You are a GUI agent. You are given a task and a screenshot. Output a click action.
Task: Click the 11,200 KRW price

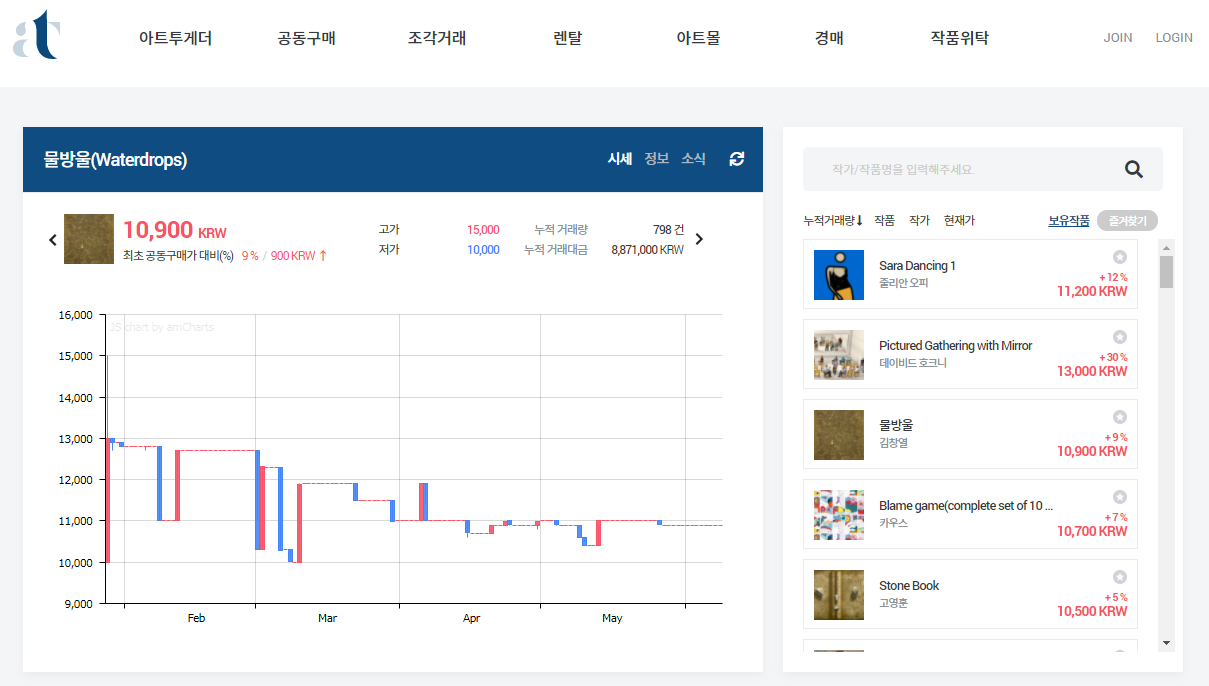(x=1091, y=292)
